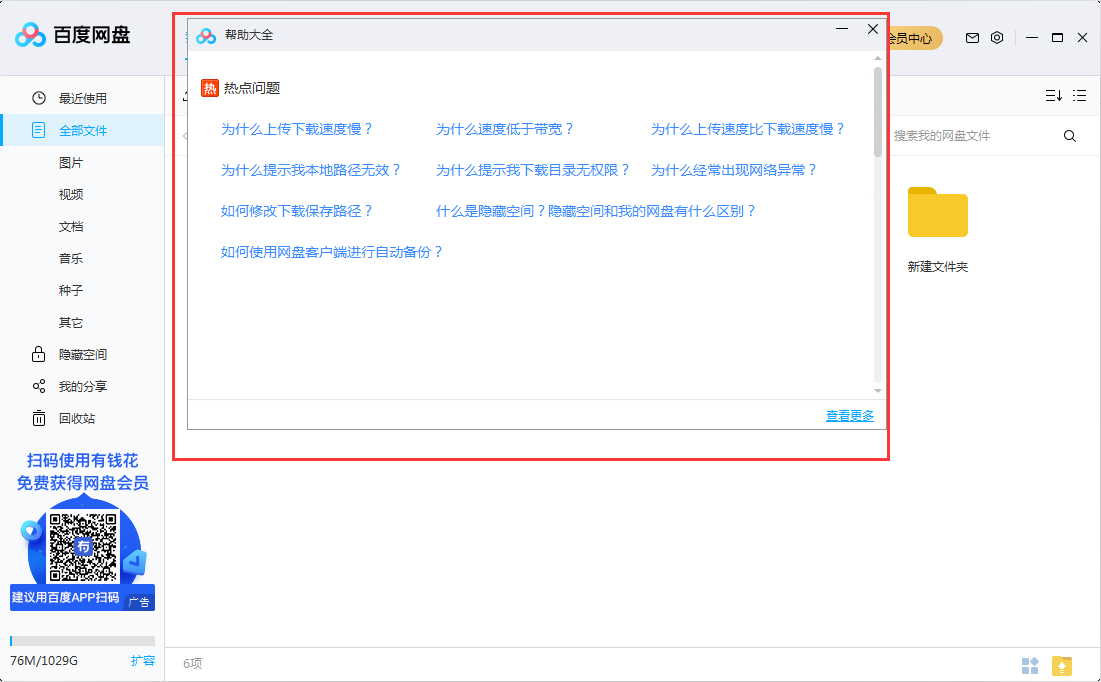
Task: Open the 新建文件夹 folder
Action: click(937, 230)
